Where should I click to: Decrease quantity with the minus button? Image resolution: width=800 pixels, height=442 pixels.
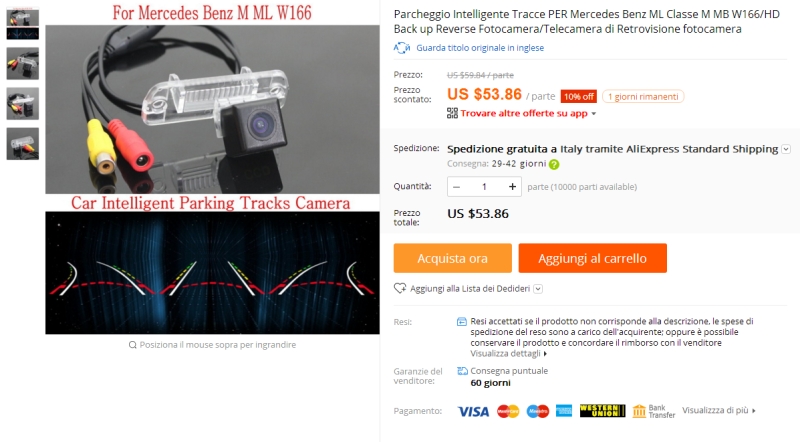(x=457, y=187)
